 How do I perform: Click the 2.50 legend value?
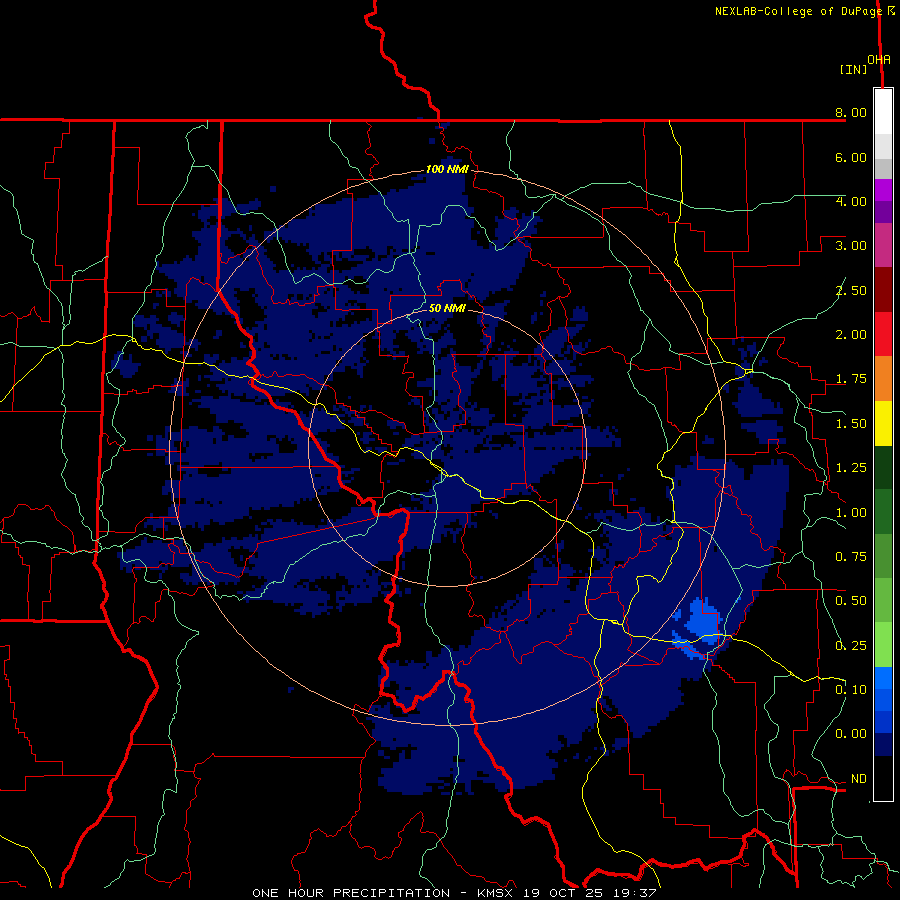coord(851,290)
